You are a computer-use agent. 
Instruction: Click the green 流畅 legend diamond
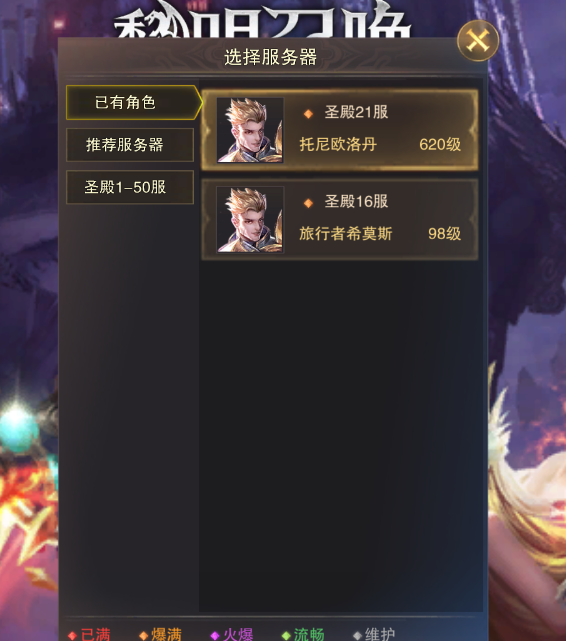tap(286, 636)
